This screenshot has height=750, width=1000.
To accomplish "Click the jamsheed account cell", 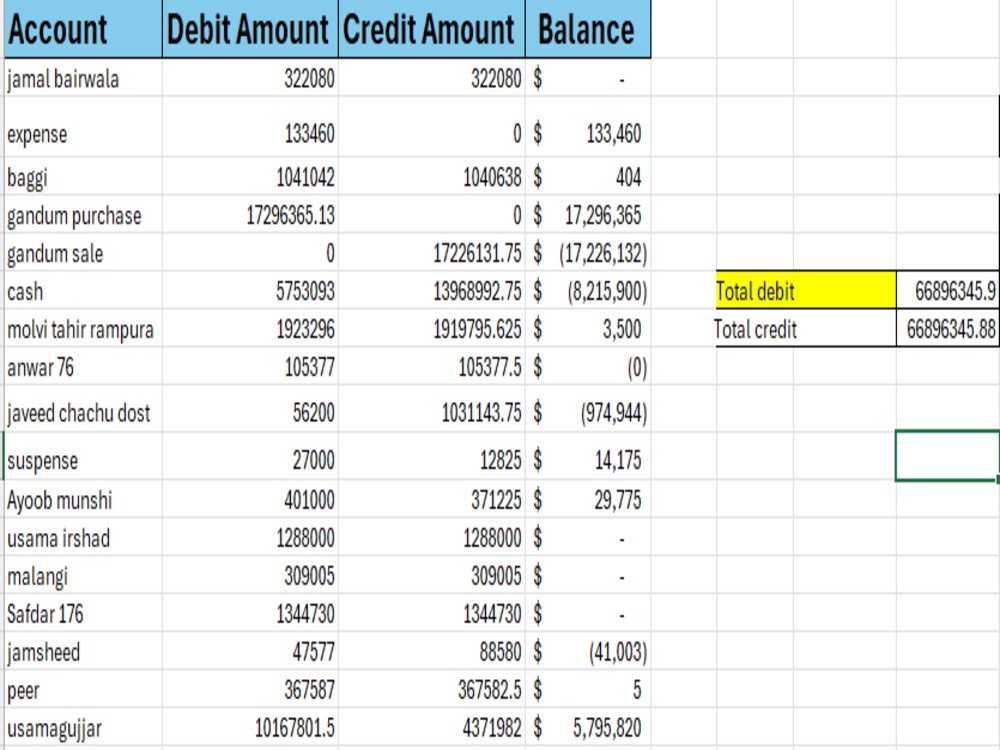I will pyautogui.click(x=83, y=651).
